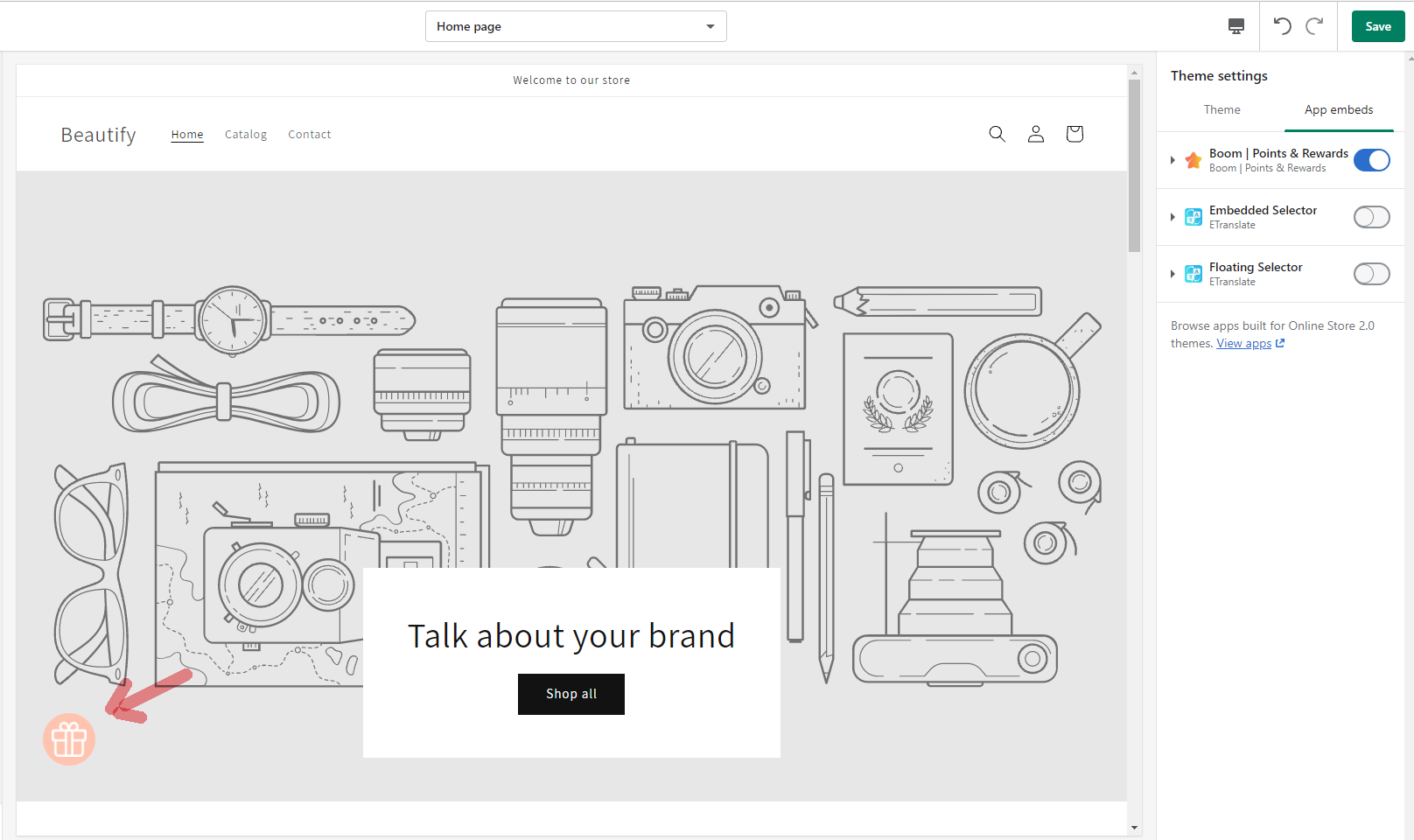Click external link icon beside View apps

pyautogui.click(x=1280, y=343)
